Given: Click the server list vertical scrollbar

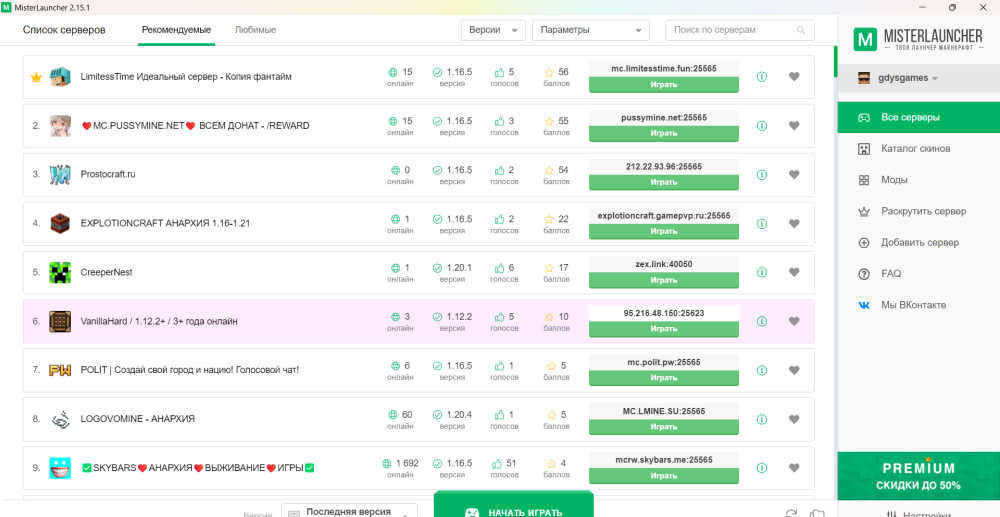Looking at the screenshot, I should click(835, 61).
